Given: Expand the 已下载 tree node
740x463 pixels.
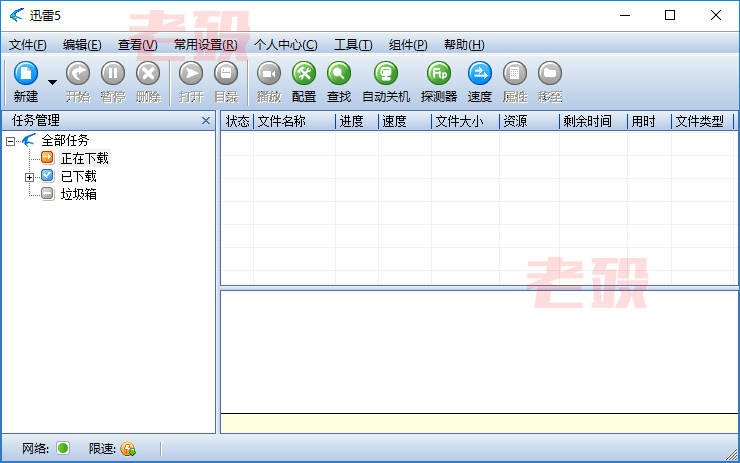Looking at the screenshot, I should tap(29, 177).
